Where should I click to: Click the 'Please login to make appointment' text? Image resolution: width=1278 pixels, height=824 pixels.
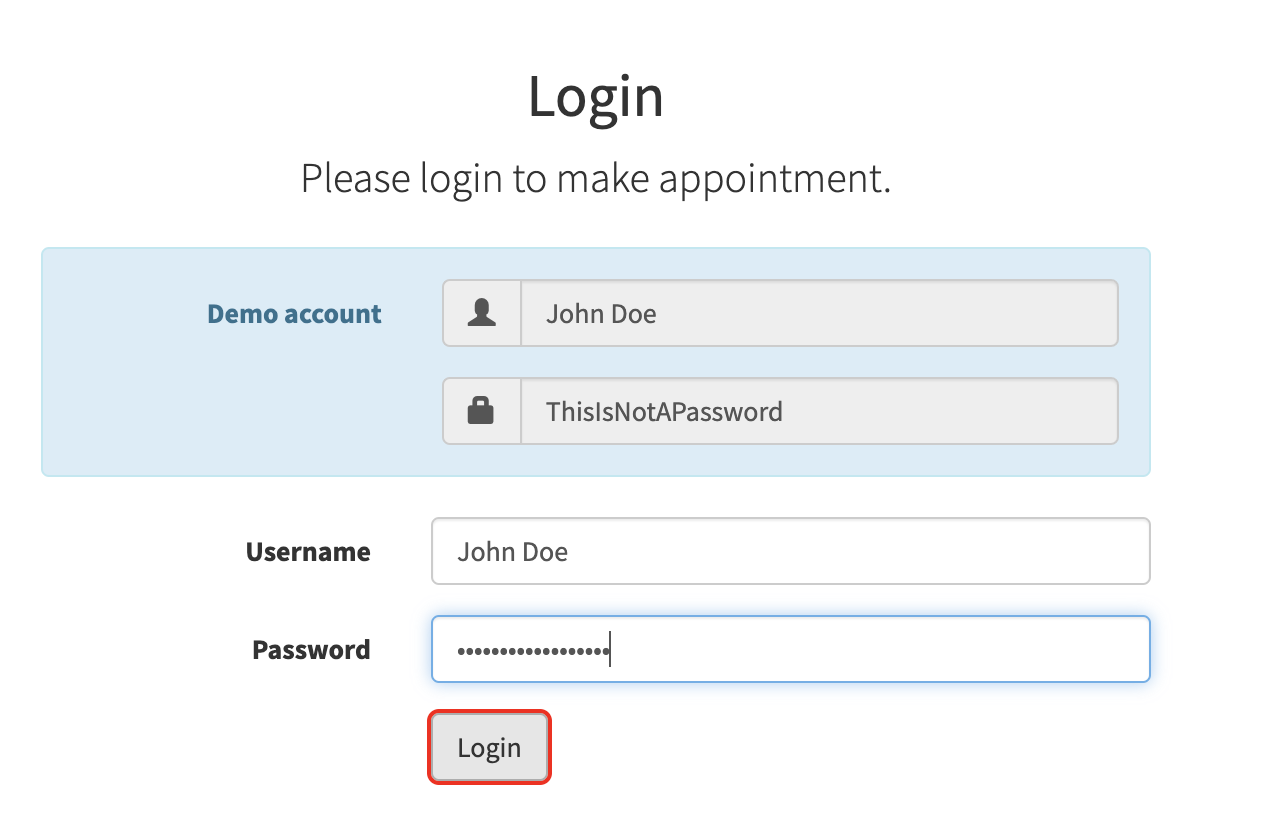pos(596,178)
